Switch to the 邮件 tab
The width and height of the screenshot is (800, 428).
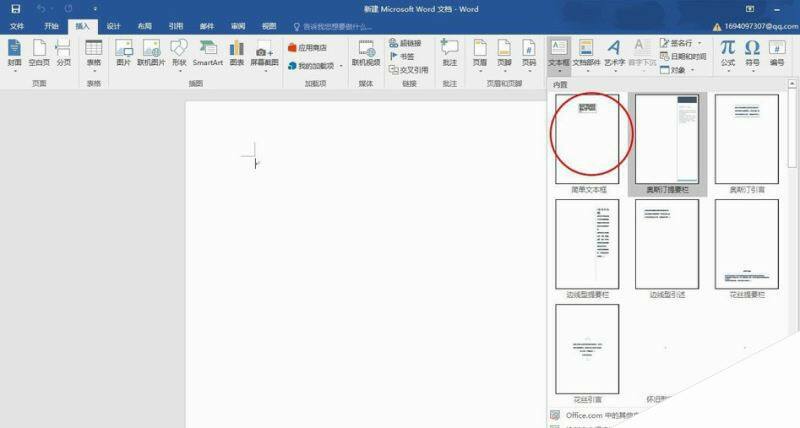(x=207, y=26)
